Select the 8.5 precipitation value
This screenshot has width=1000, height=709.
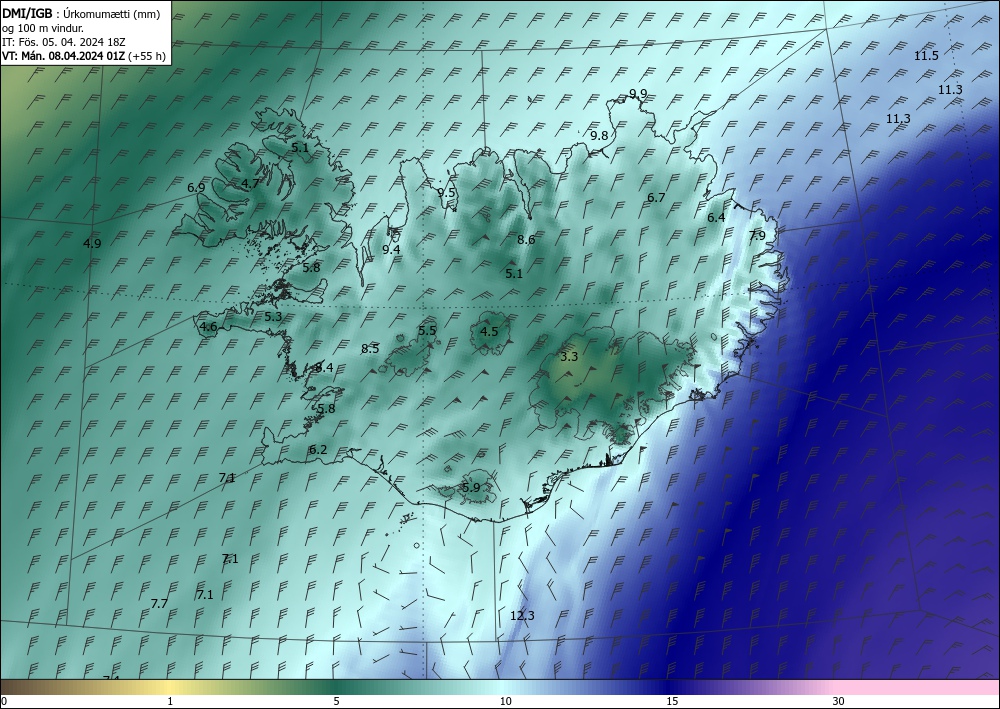click(370, 349)
